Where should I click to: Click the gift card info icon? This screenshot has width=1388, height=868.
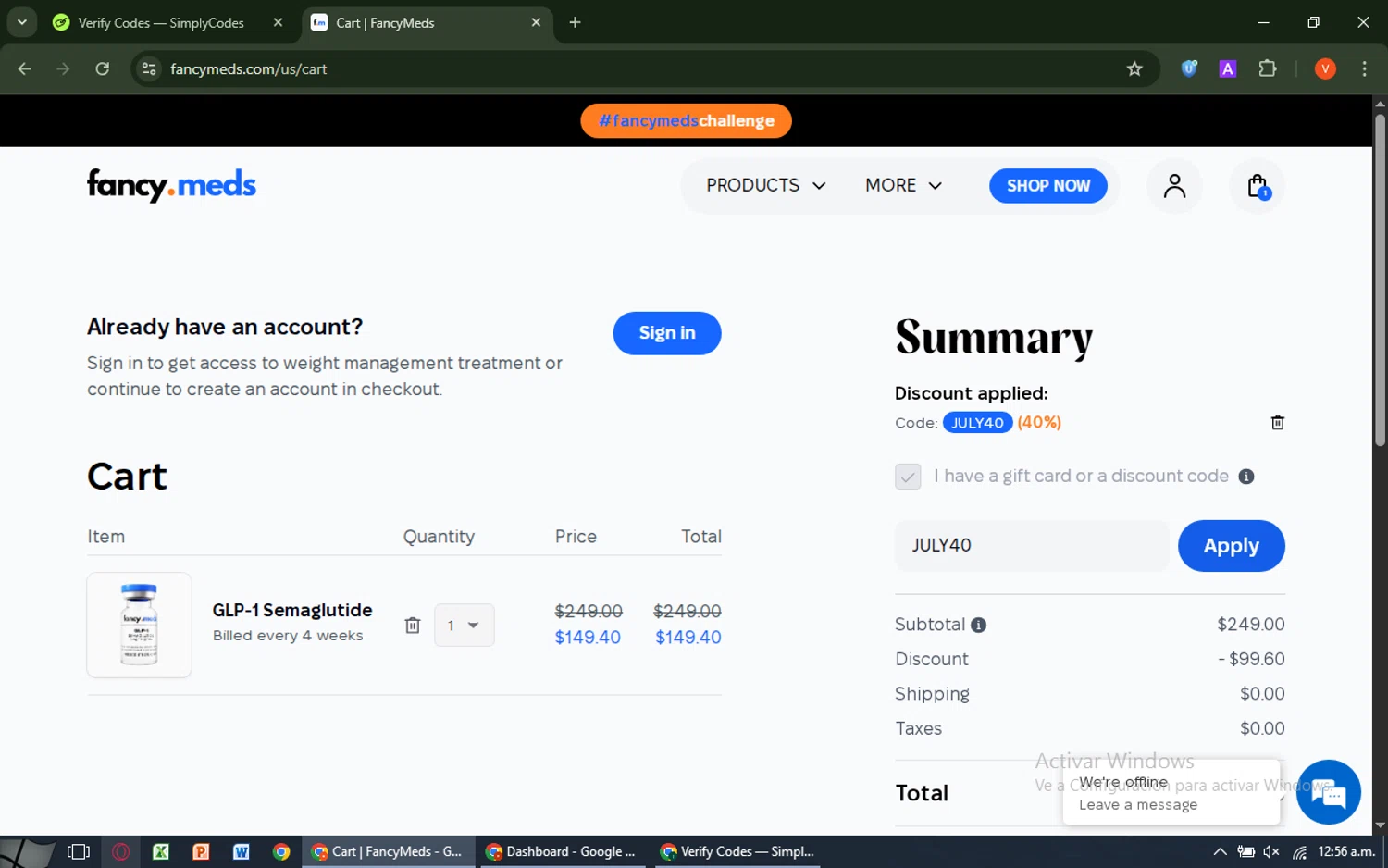pyautogui.click(x=1246, y=477)
